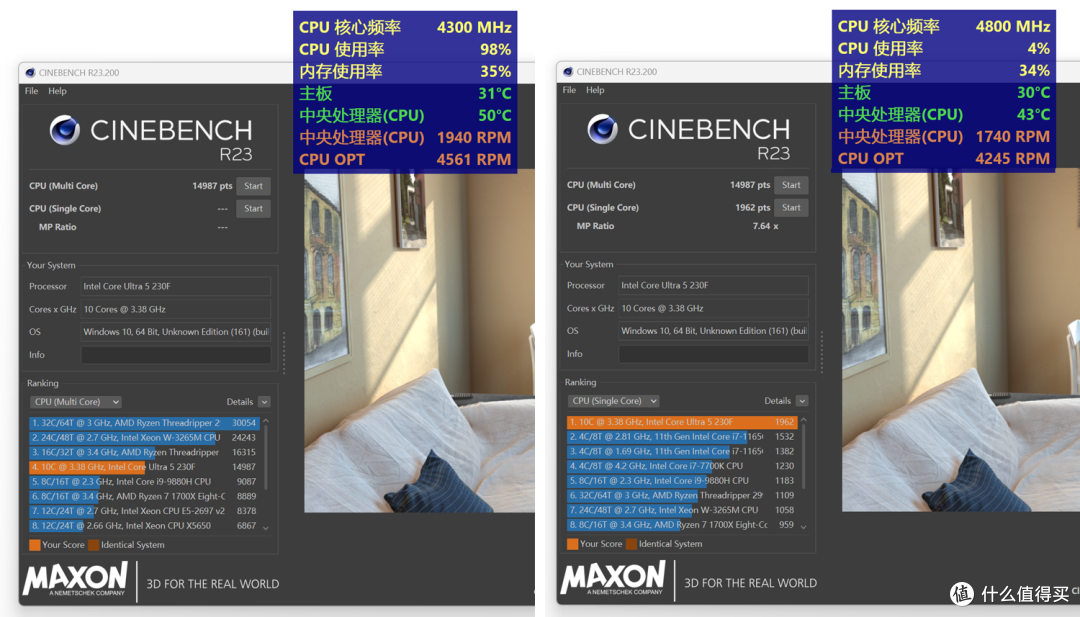Select Xeon X5650 6867 row

point(144,525)
